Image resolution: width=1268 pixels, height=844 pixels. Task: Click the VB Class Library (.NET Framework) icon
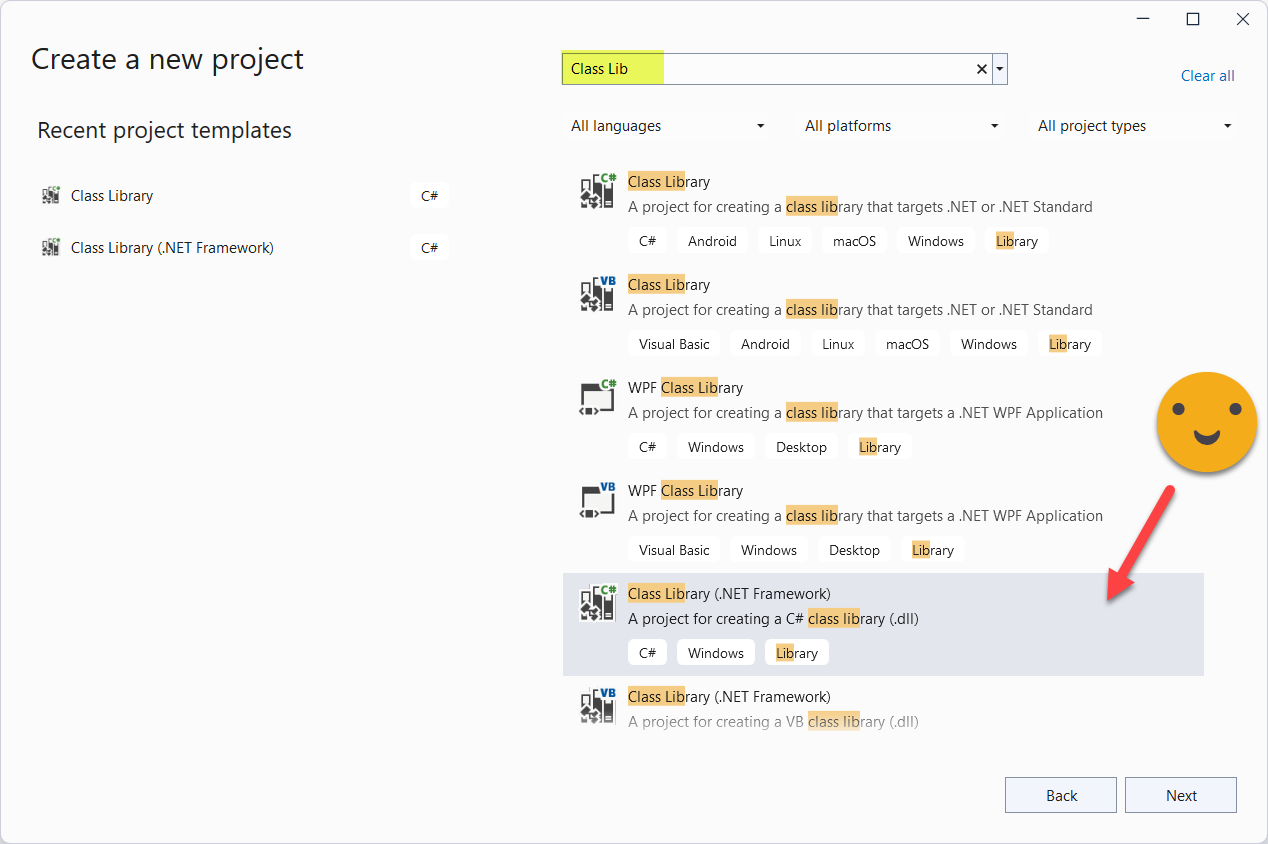(x=598, y=706)
